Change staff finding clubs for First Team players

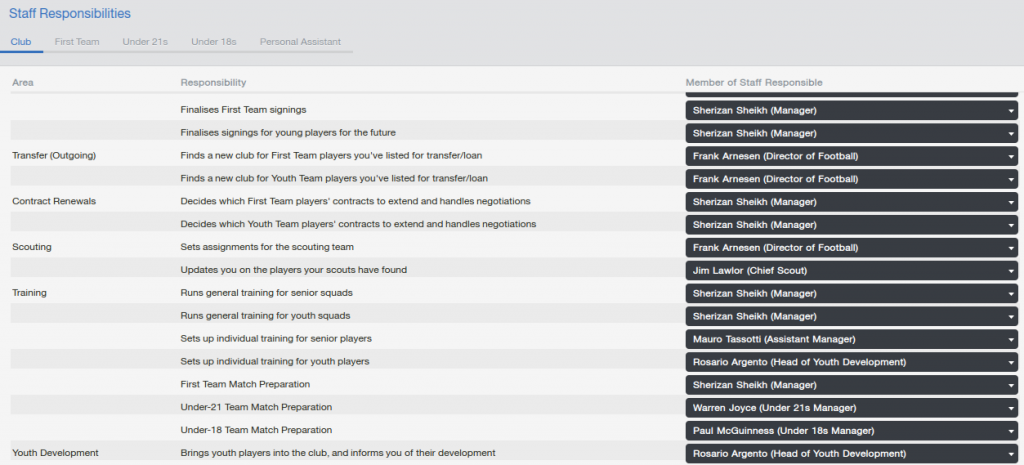point(851,156)
